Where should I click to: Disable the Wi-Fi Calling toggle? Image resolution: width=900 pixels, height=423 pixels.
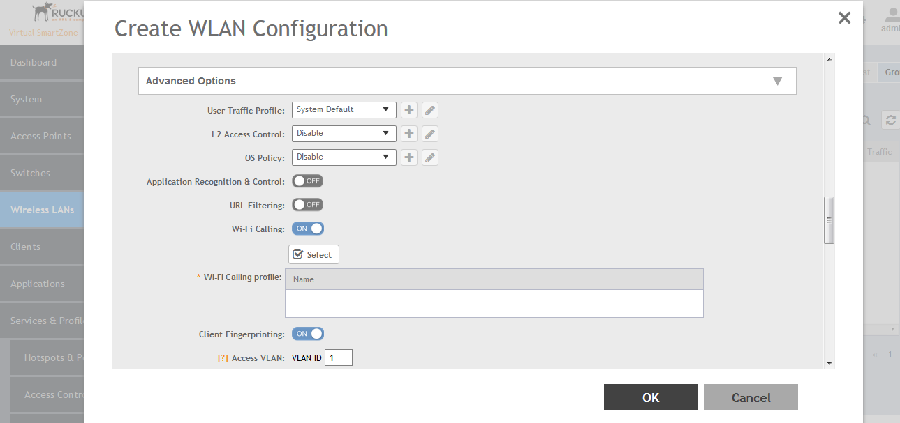pyautogui.click(x=307, y=229)
